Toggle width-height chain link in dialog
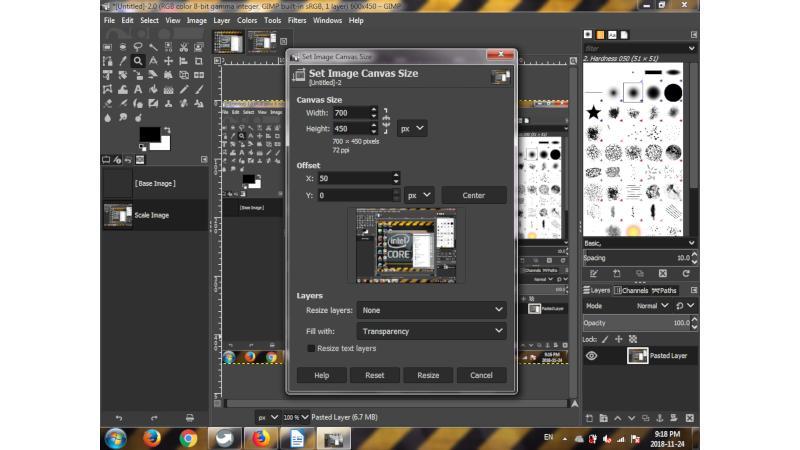The height and width of the screenshot is (450, 800). pos(386,120)
